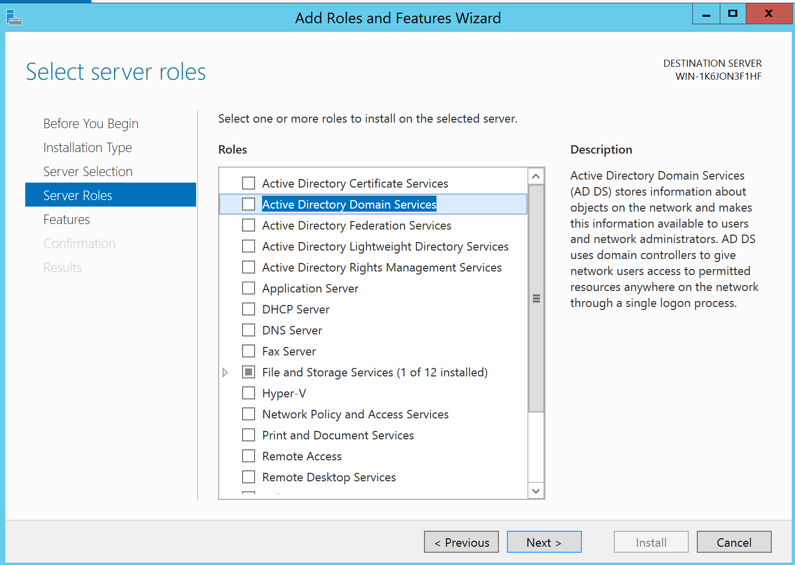
Task: Check the Active Directory Domain Services box
Action: coord(248,204)
